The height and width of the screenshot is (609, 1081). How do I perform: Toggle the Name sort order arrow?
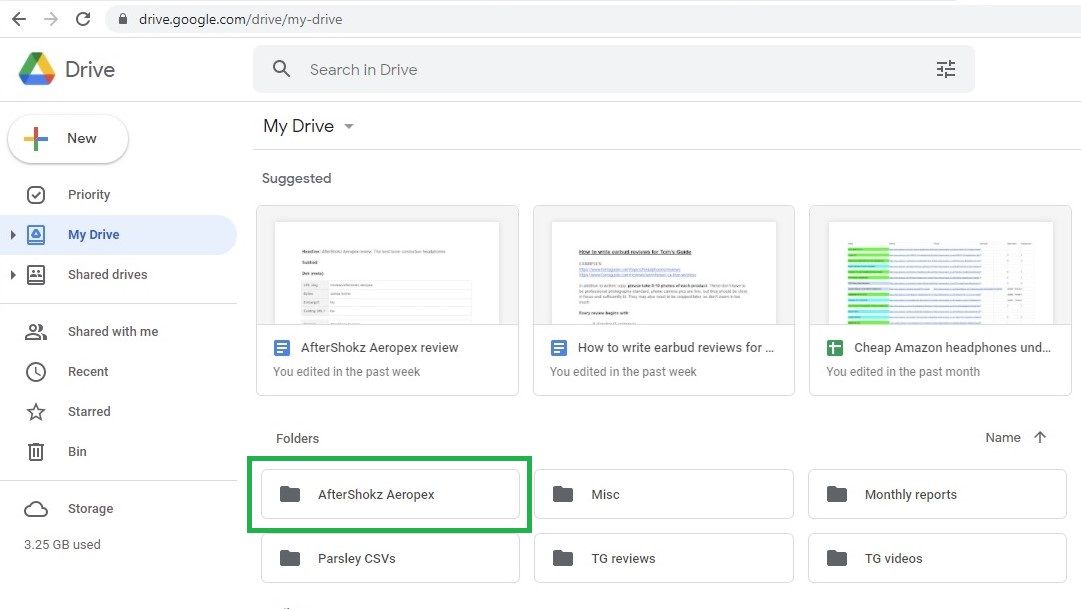(1040, 437)
